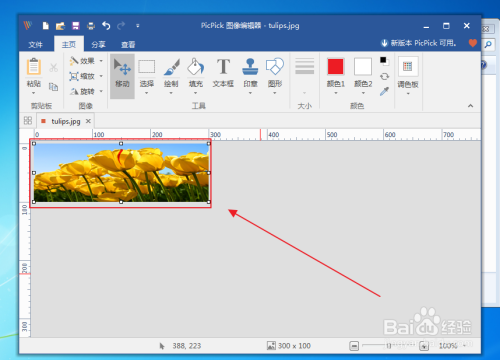Screen dimensions: 500x360
Task: Print using the printer icon
Action: point(91,26)
